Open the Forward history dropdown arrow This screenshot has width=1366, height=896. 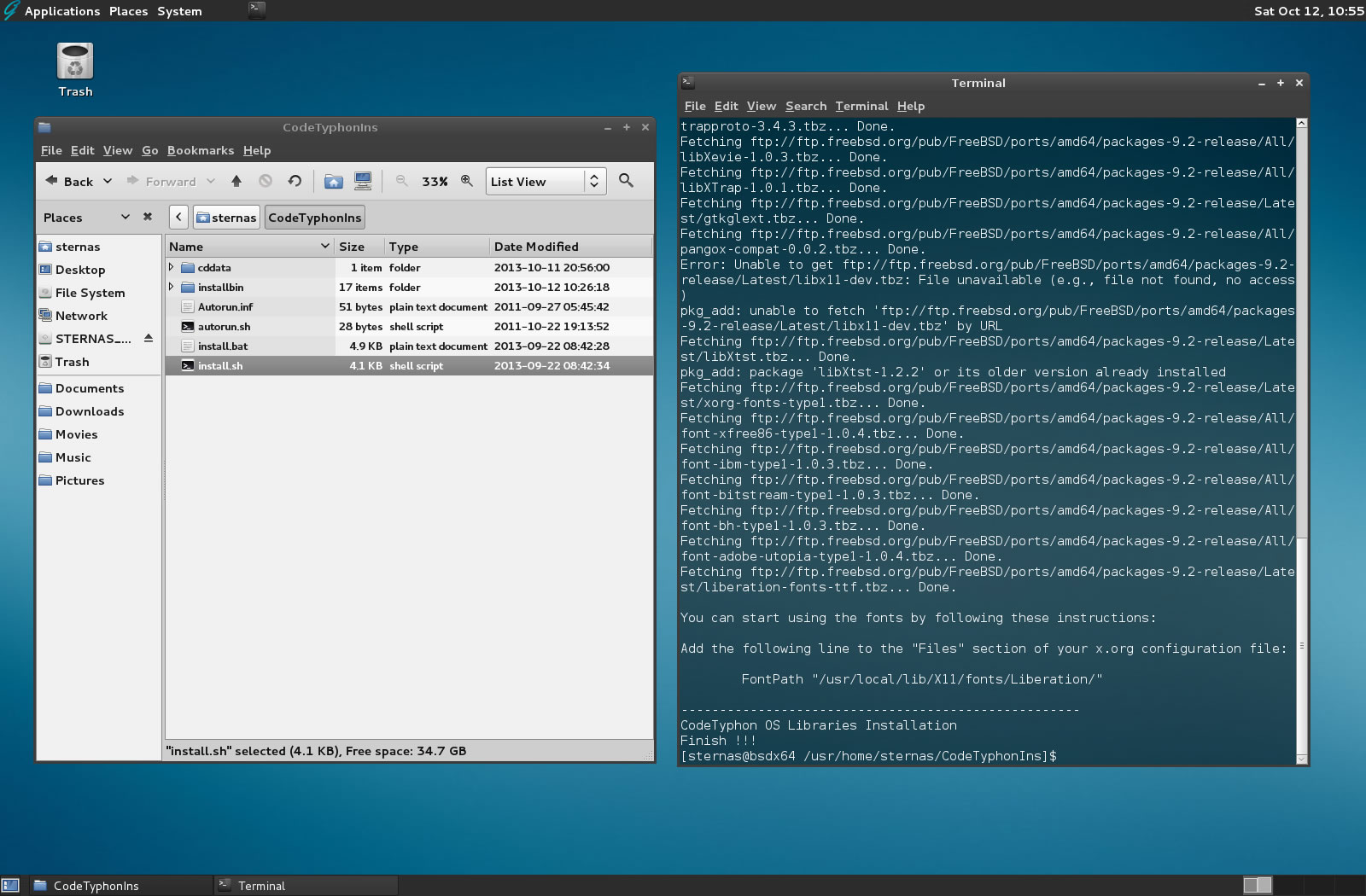click(211, 181)
